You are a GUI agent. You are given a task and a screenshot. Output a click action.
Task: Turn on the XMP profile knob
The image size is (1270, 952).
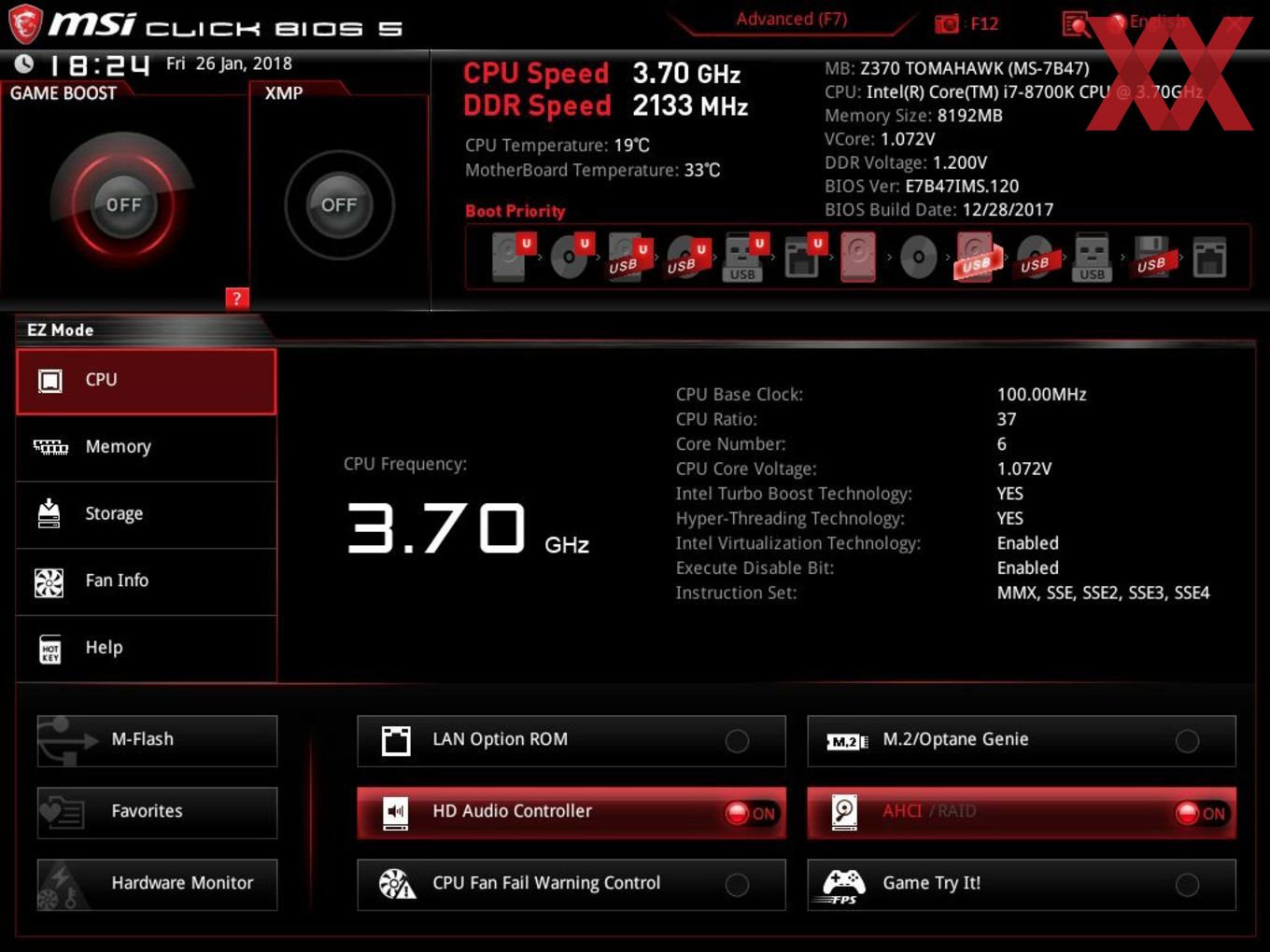339,204
